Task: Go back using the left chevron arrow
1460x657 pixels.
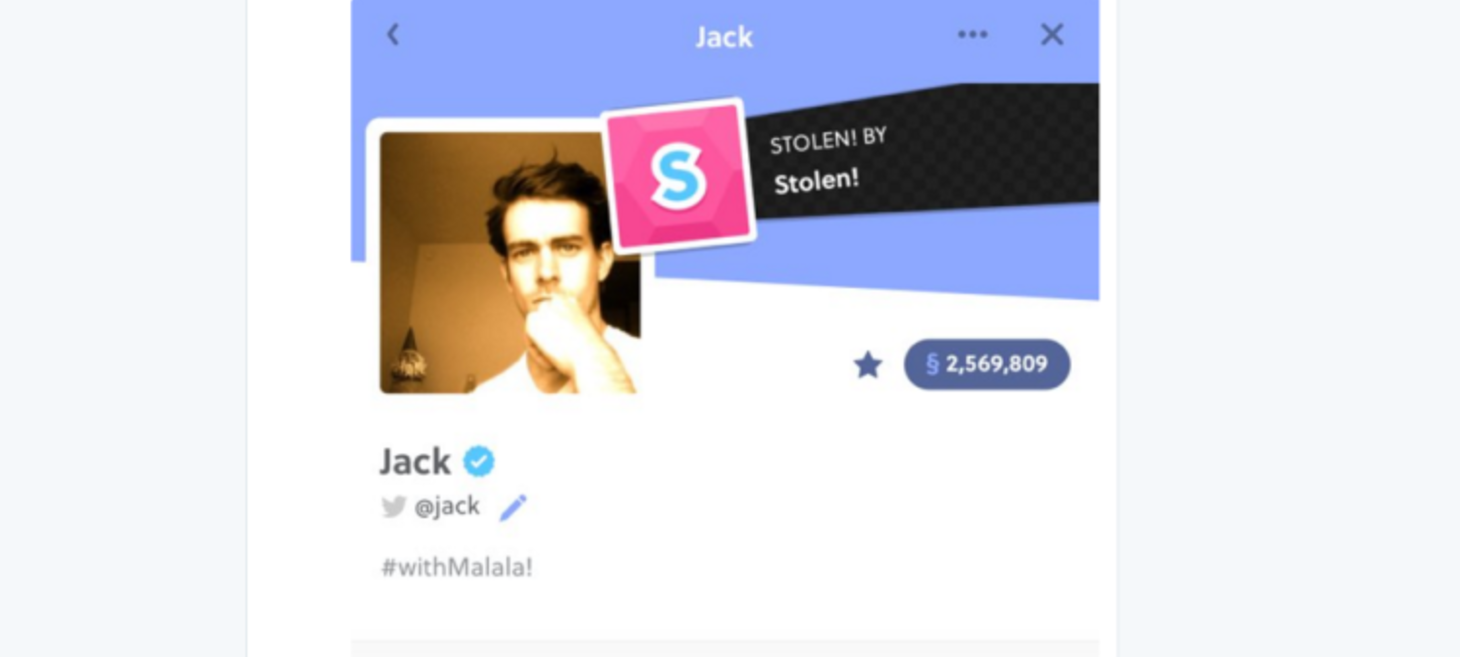Action: (x=393, y=35)
